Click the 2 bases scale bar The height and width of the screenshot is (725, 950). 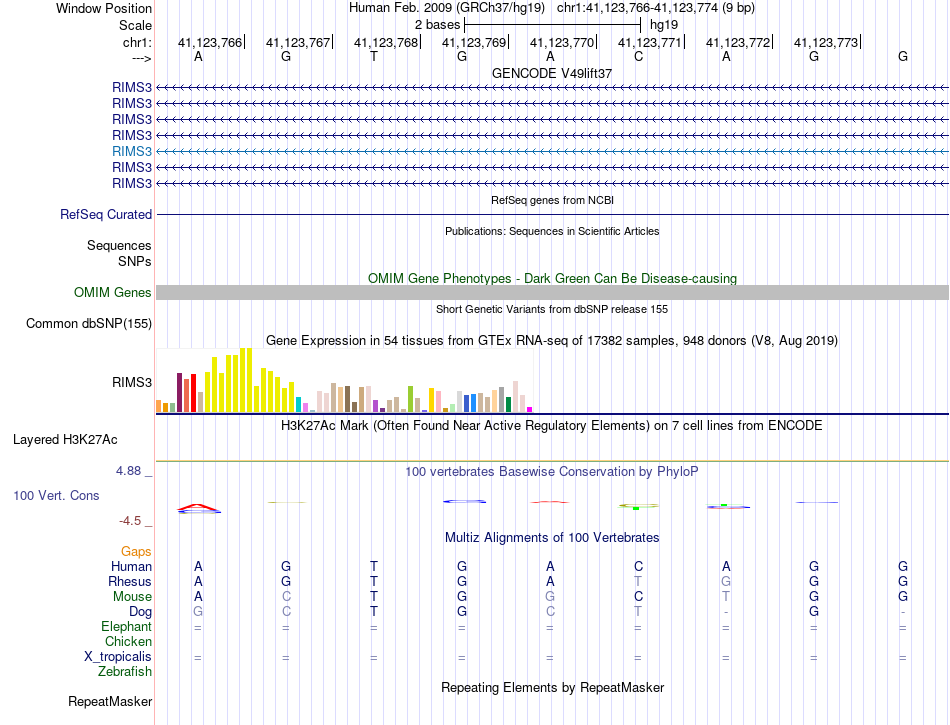point(552,23)
